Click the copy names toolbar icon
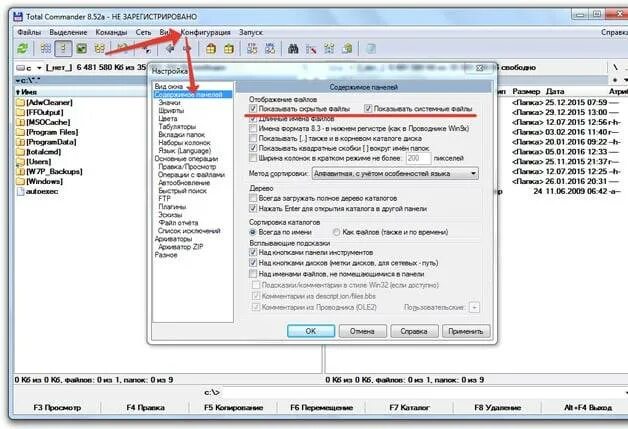 pyautogui.click(x=347, y=49)
